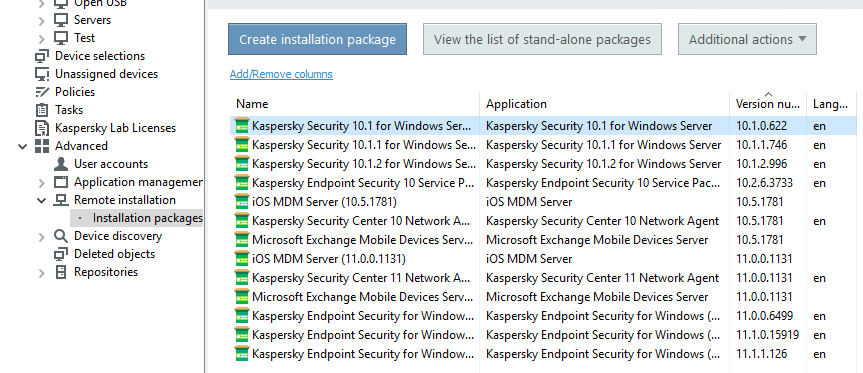Click package icon of Endpoint Security 10 Service Pack row
The width and height of the screenshot is (863, 373).
tap(242, 183)
